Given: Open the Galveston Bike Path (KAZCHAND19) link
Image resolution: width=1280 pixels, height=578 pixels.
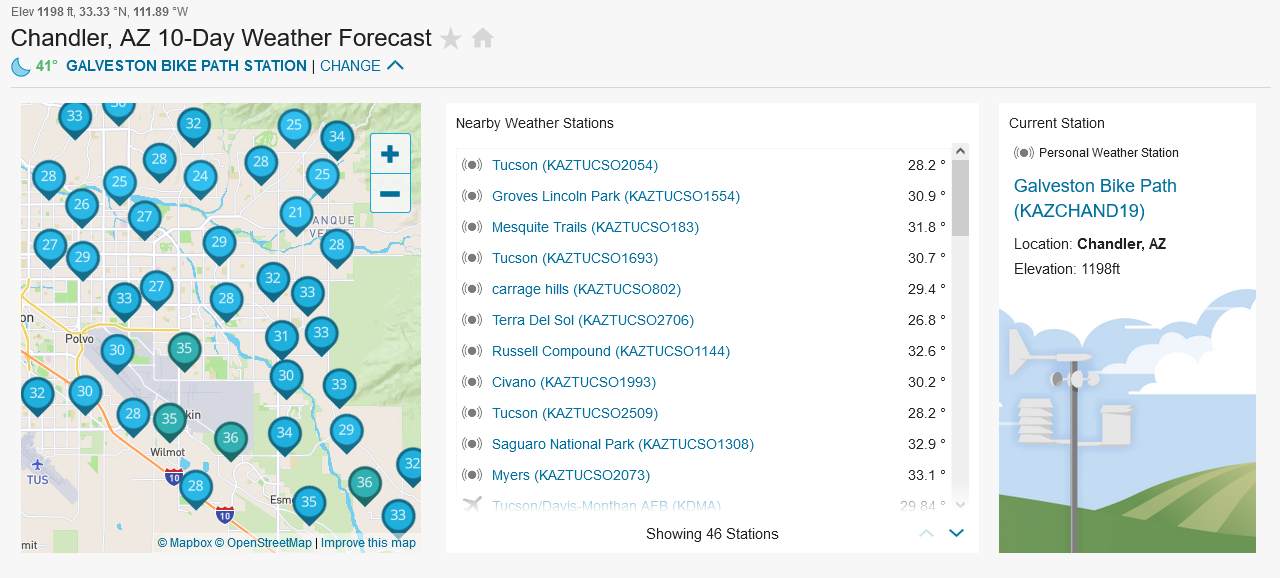Looking at the screenshot, I should [1095, 198].
